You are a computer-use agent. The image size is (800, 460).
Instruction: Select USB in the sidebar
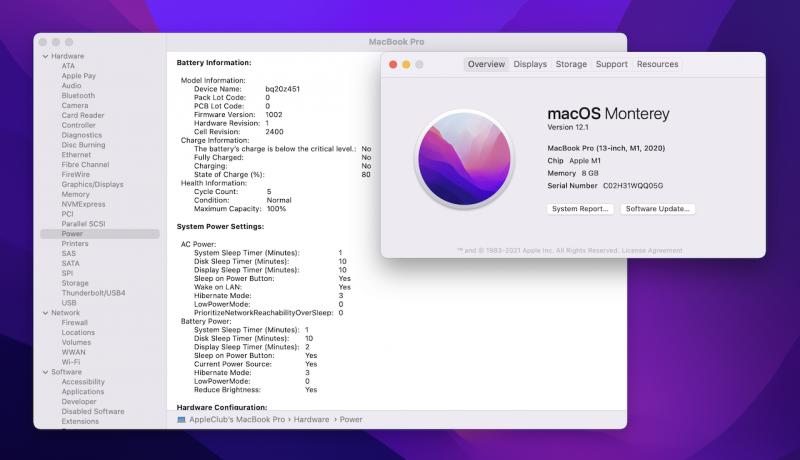point(69,303)
